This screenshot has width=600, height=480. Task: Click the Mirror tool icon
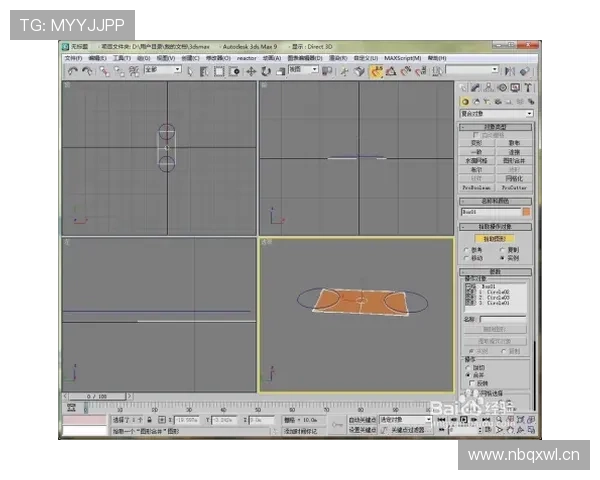point(509,71)
